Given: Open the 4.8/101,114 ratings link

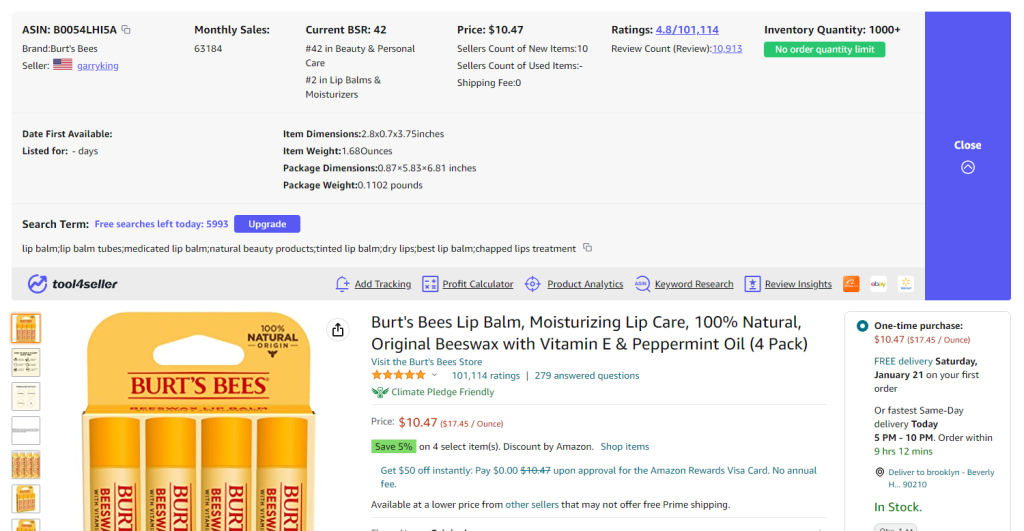Looking at the screenshot, I should click(687, 30).
